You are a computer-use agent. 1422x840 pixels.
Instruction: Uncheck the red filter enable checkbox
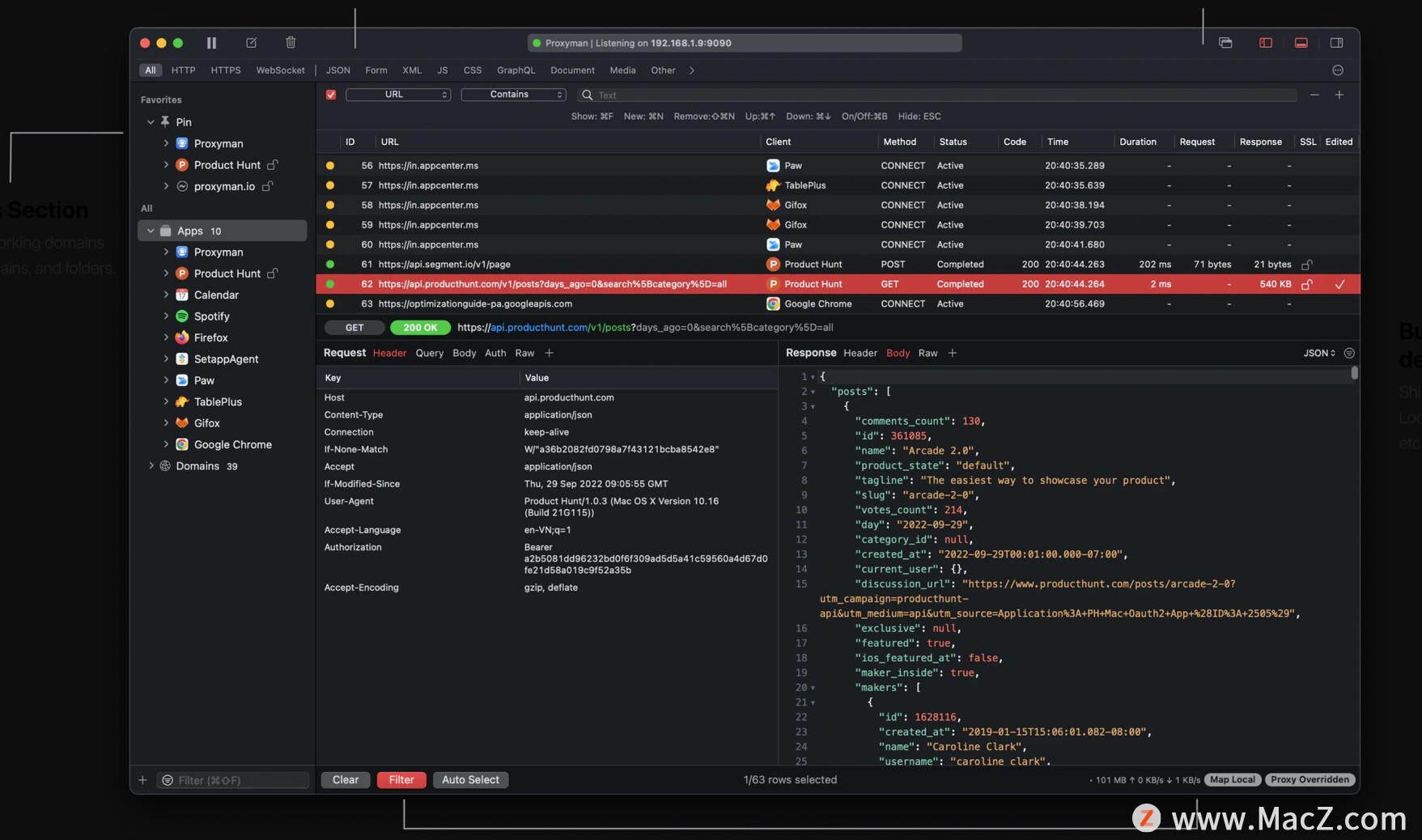point(331,95)
